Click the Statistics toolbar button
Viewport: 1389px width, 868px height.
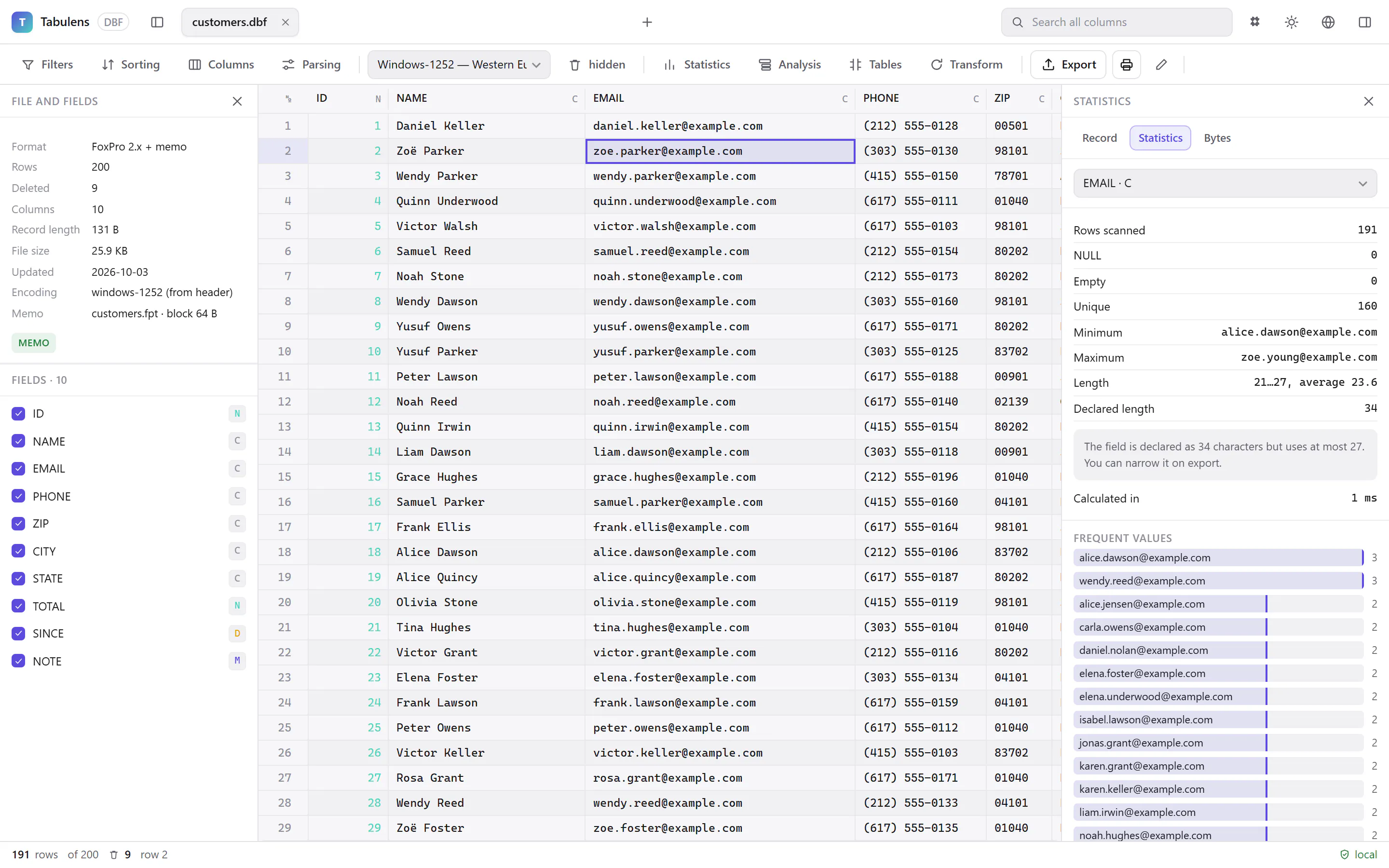click(x=697, y=64)
